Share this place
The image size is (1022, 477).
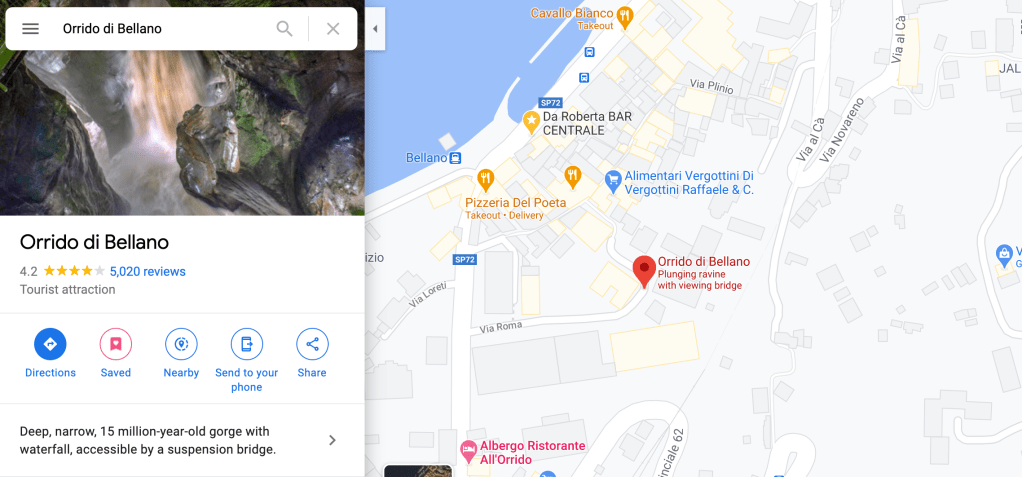312,344
